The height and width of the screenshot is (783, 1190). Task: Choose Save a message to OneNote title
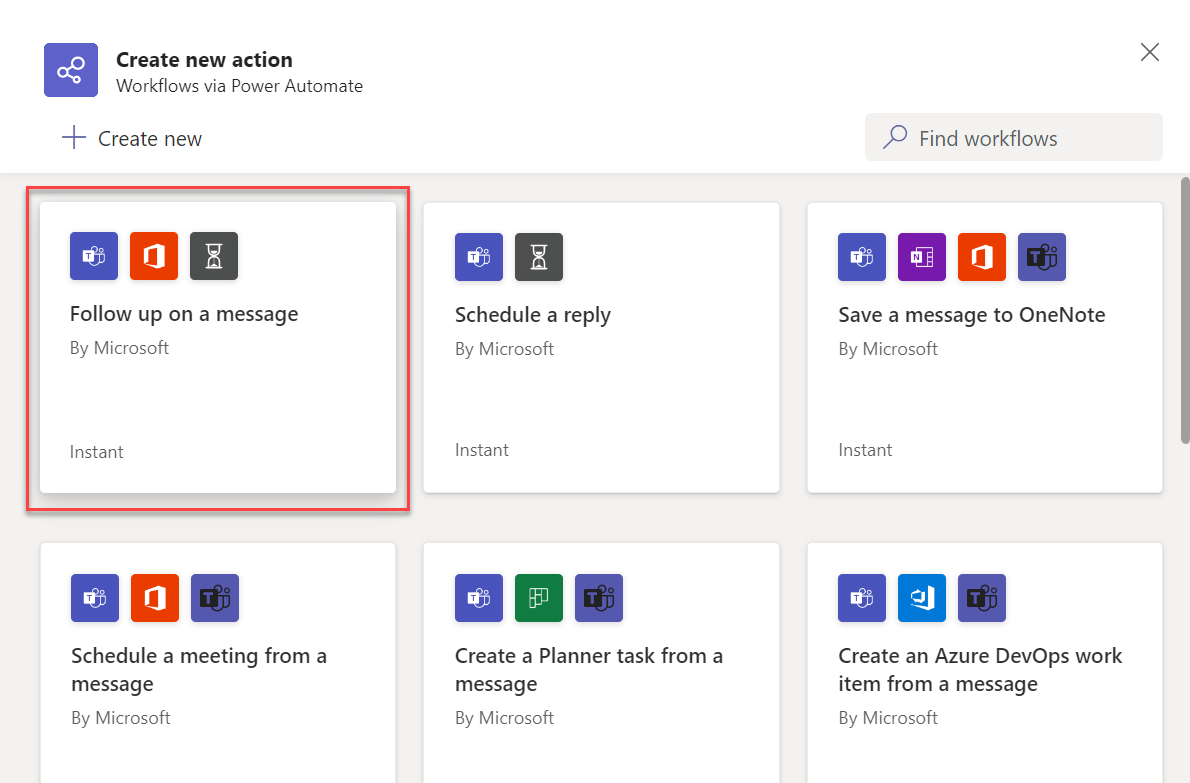[971, 315]
